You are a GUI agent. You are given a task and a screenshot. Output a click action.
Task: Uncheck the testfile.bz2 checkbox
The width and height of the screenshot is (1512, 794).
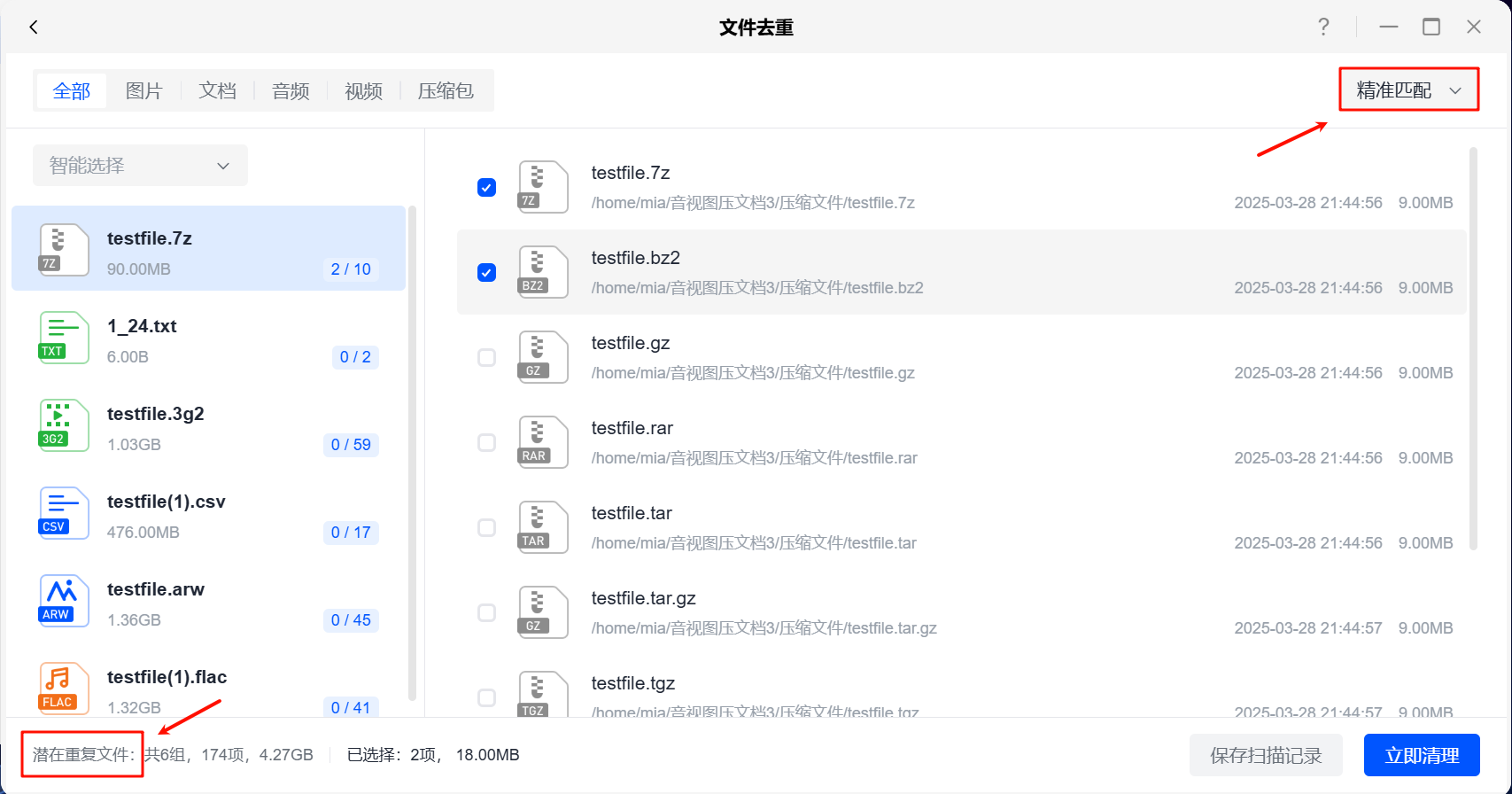(486, 273)
